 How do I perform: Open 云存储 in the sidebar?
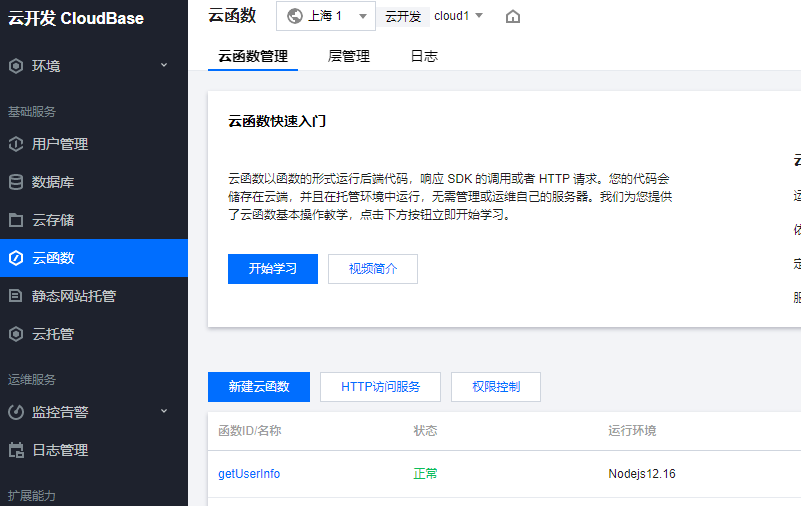pos(94,220)
